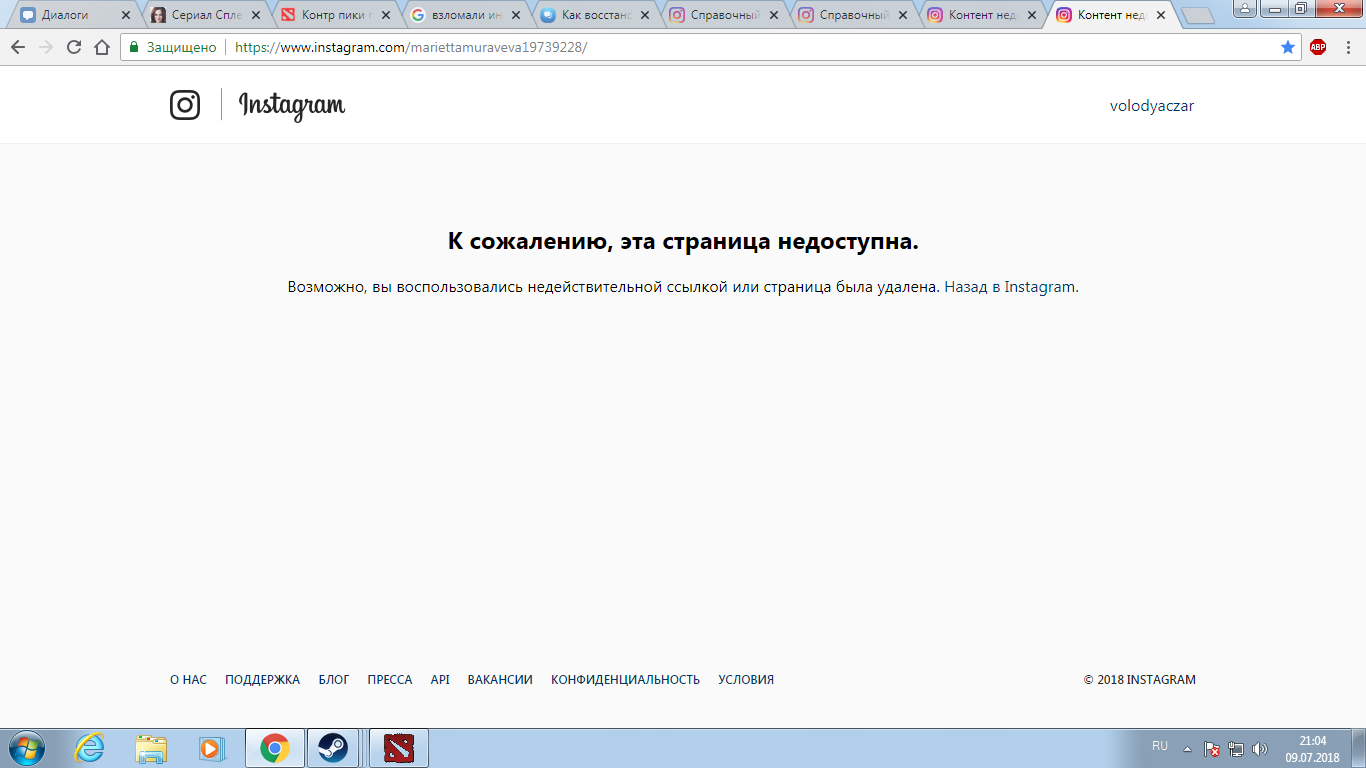Open the 'УСЛОВИЯ' footer link
Screen dimensions: 1366x768
click(x=746, y=680)
